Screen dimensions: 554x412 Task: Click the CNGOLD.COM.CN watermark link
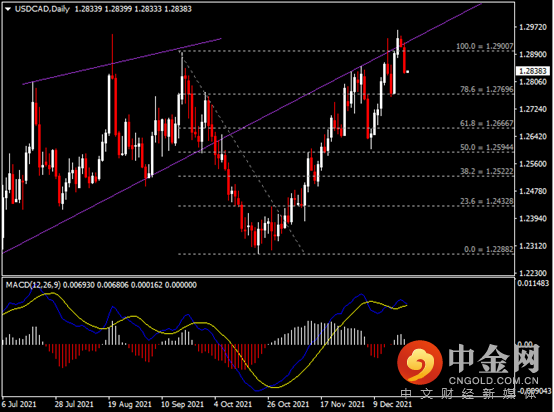494,381
